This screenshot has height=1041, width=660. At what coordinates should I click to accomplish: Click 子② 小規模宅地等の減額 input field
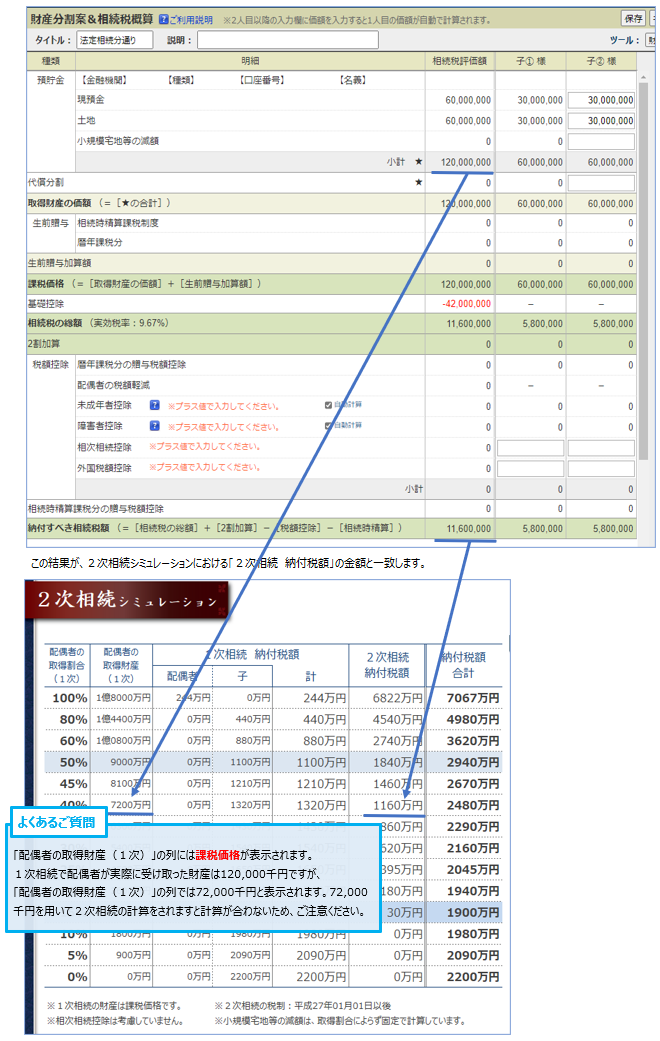click(x=601, y=142)
